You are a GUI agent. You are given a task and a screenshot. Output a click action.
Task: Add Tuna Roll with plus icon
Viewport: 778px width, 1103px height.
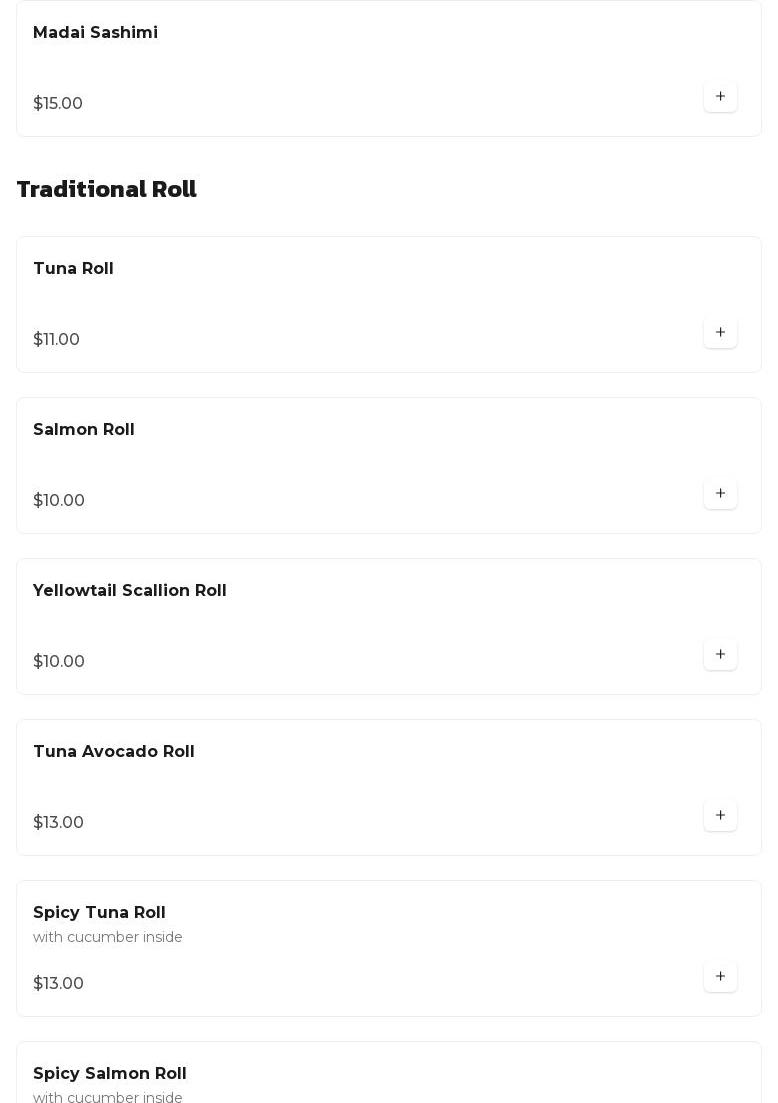click(720, 332)
